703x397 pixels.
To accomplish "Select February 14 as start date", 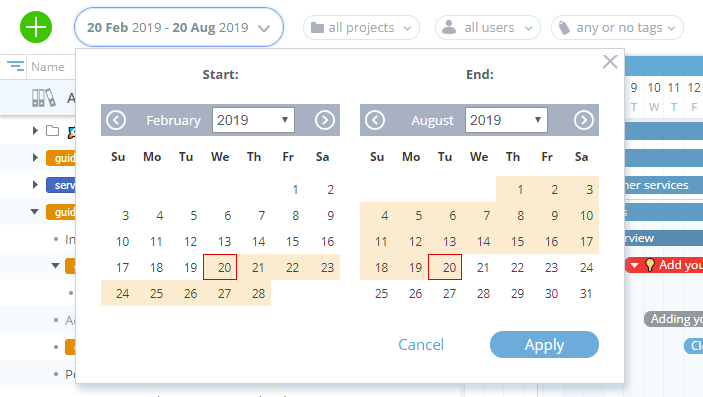I will 258,242.
